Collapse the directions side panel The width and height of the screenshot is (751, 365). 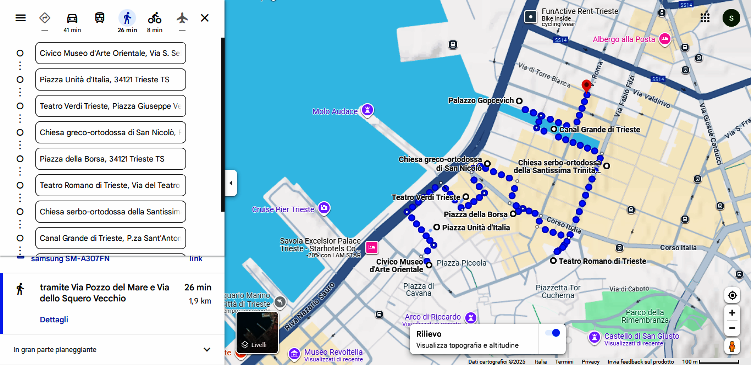pyautogui.click(x=231, y=183)
